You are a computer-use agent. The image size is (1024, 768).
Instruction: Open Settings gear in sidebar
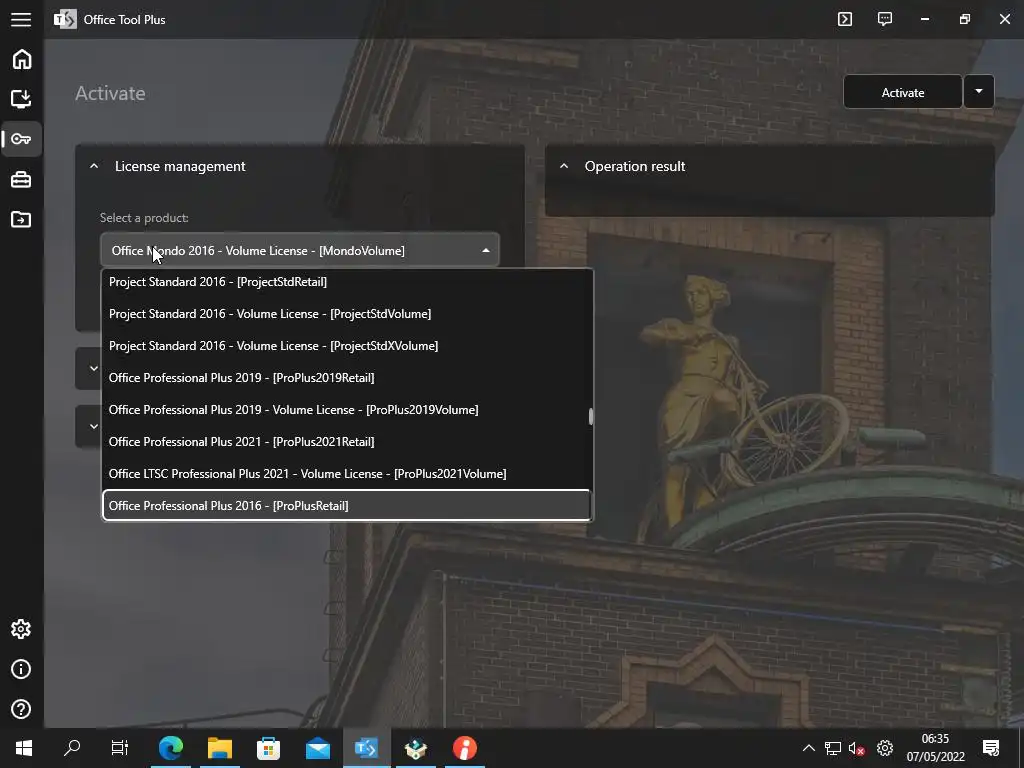[21, 629]
